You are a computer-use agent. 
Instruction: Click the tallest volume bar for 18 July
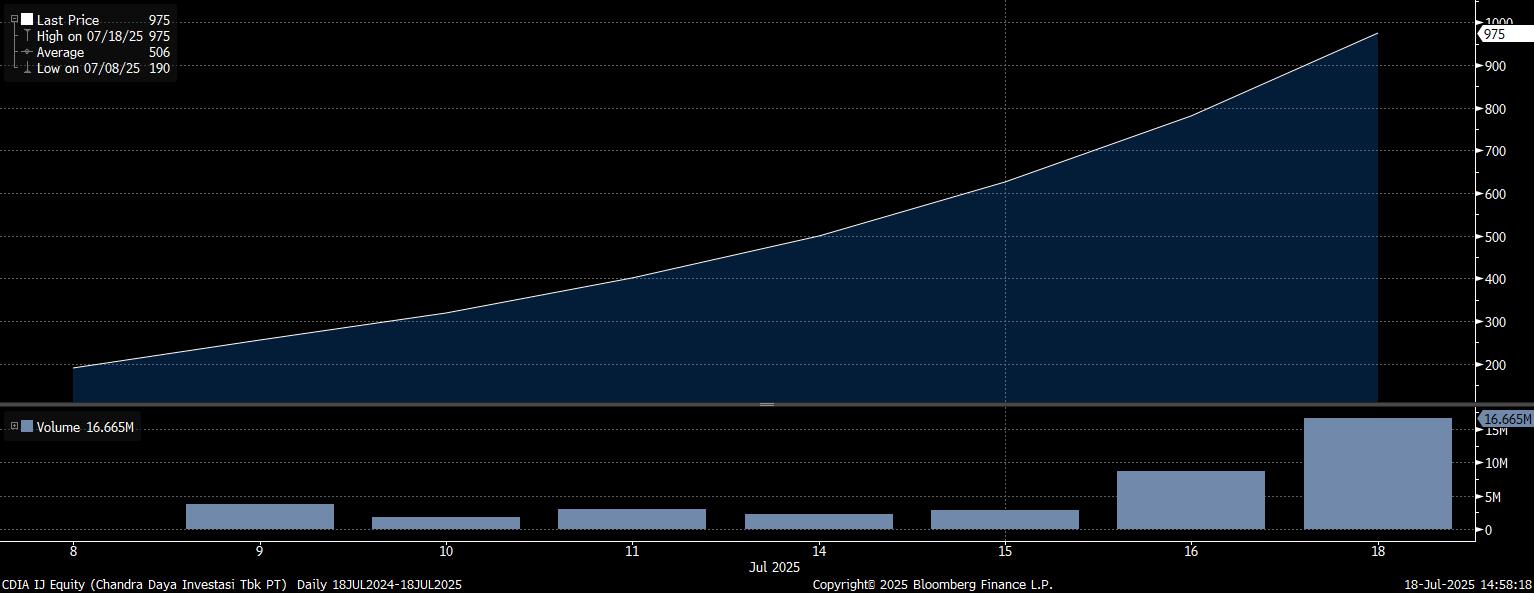pos(1377,474)
